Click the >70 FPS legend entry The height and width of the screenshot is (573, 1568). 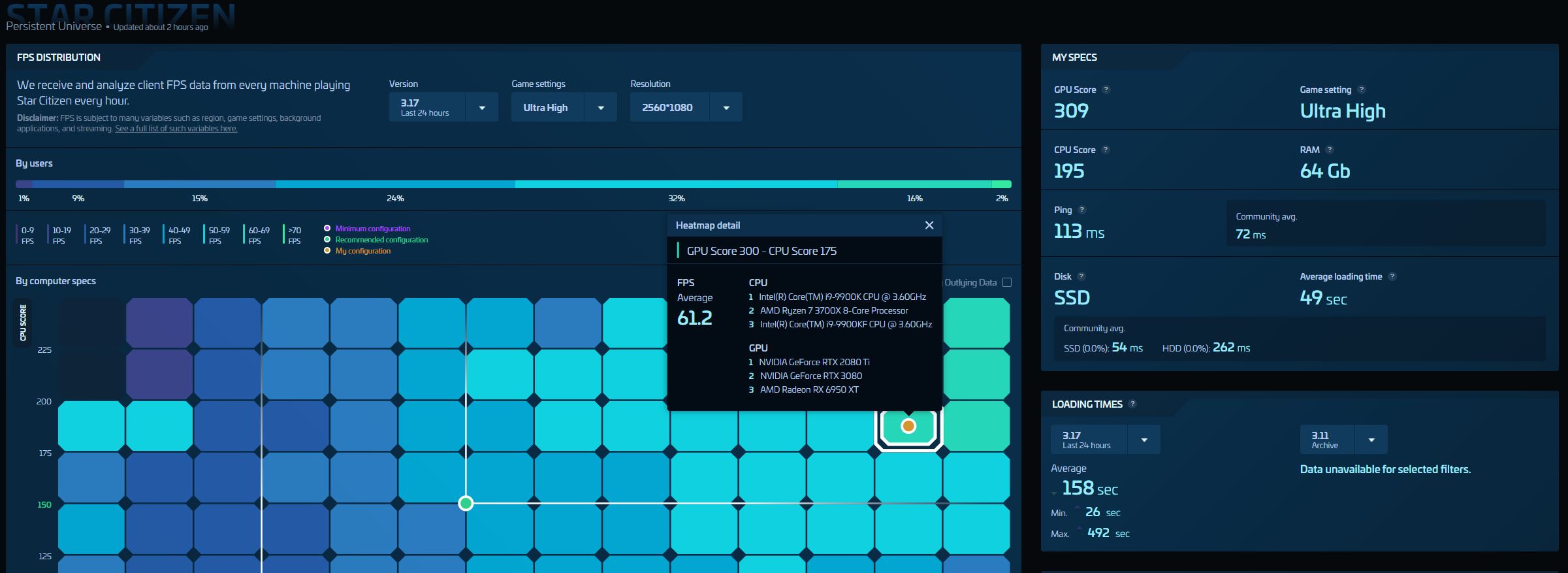(x=293, y=235)
